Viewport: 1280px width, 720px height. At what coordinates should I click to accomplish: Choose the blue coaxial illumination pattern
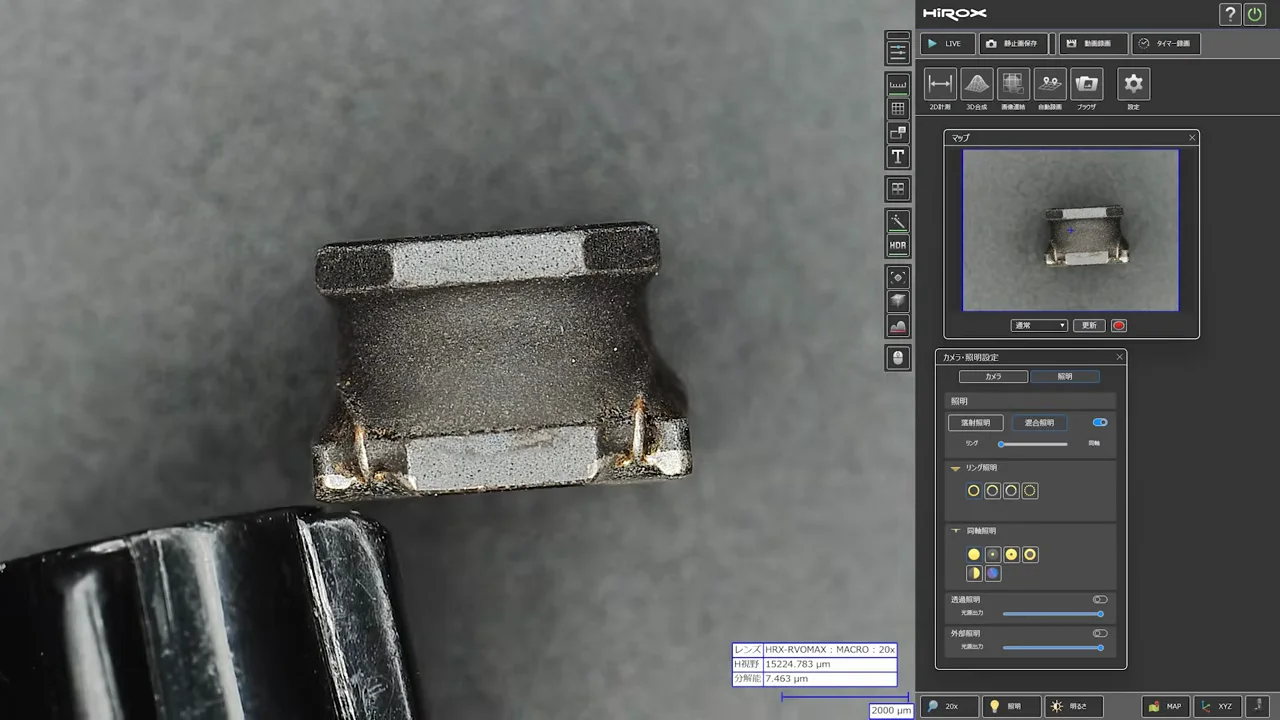pyautogui.click(x=992, y=573)
